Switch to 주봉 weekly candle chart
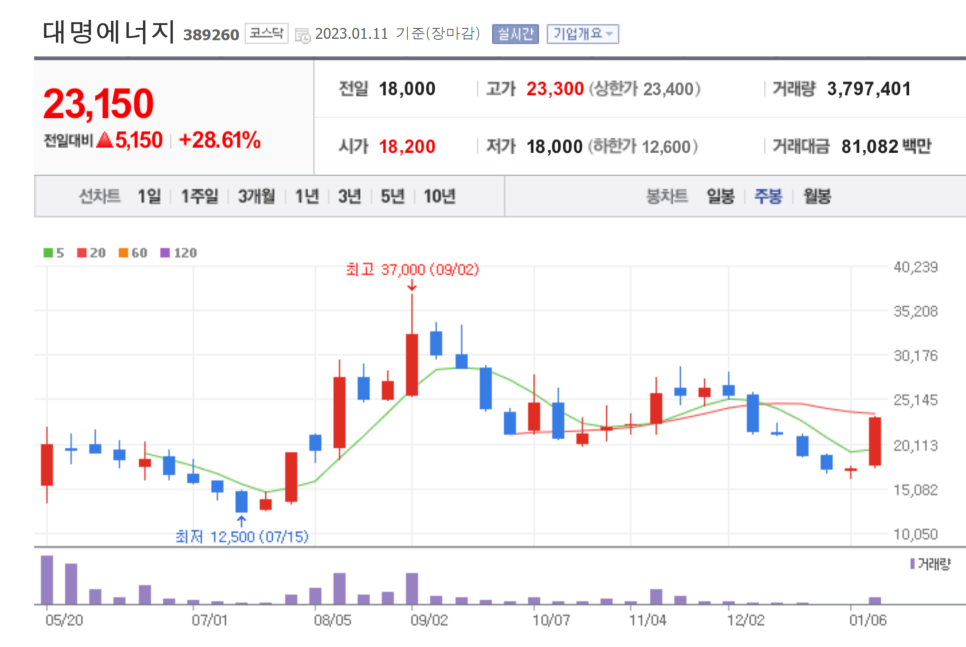 click(768, 197)
